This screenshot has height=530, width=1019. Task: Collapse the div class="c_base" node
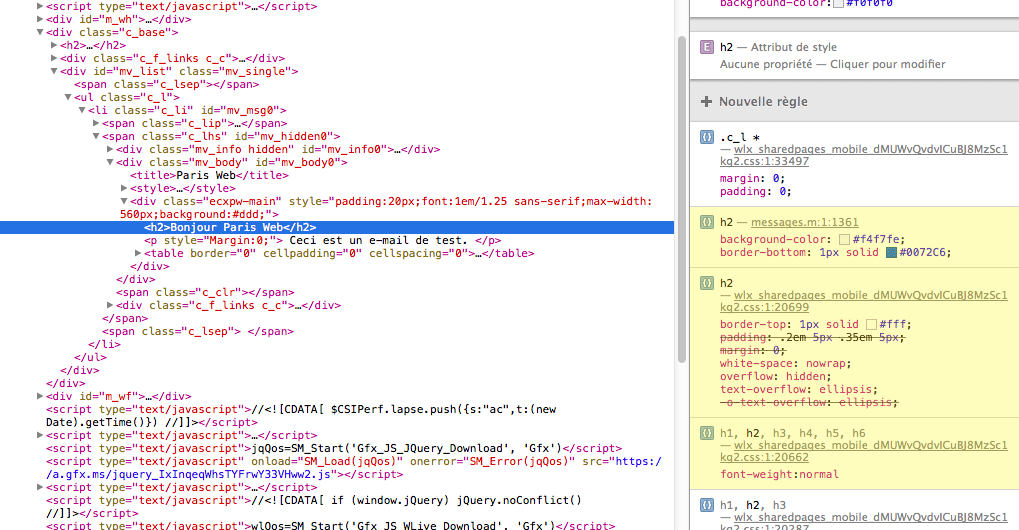(40, 32)
